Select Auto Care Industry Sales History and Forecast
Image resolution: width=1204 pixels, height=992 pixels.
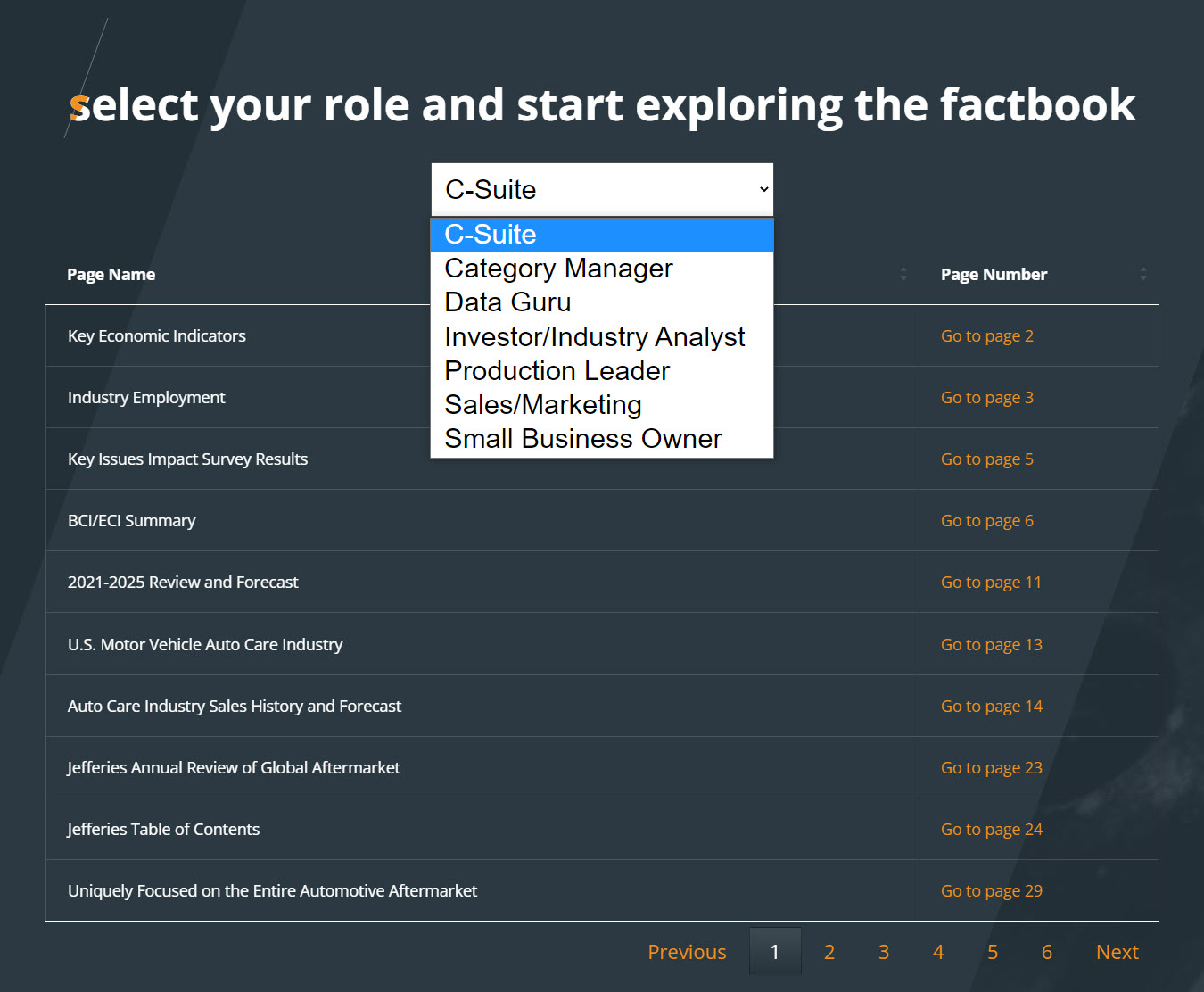(235, 707)
